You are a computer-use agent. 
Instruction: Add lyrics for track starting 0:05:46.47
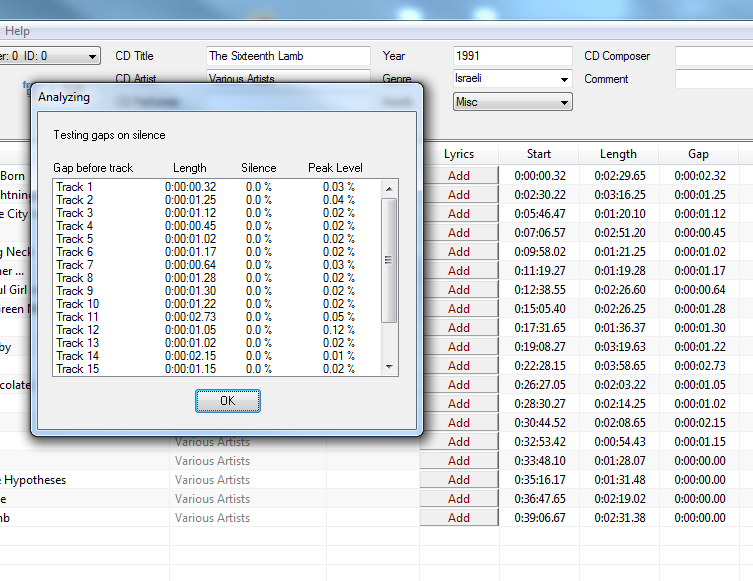point(459,214)
